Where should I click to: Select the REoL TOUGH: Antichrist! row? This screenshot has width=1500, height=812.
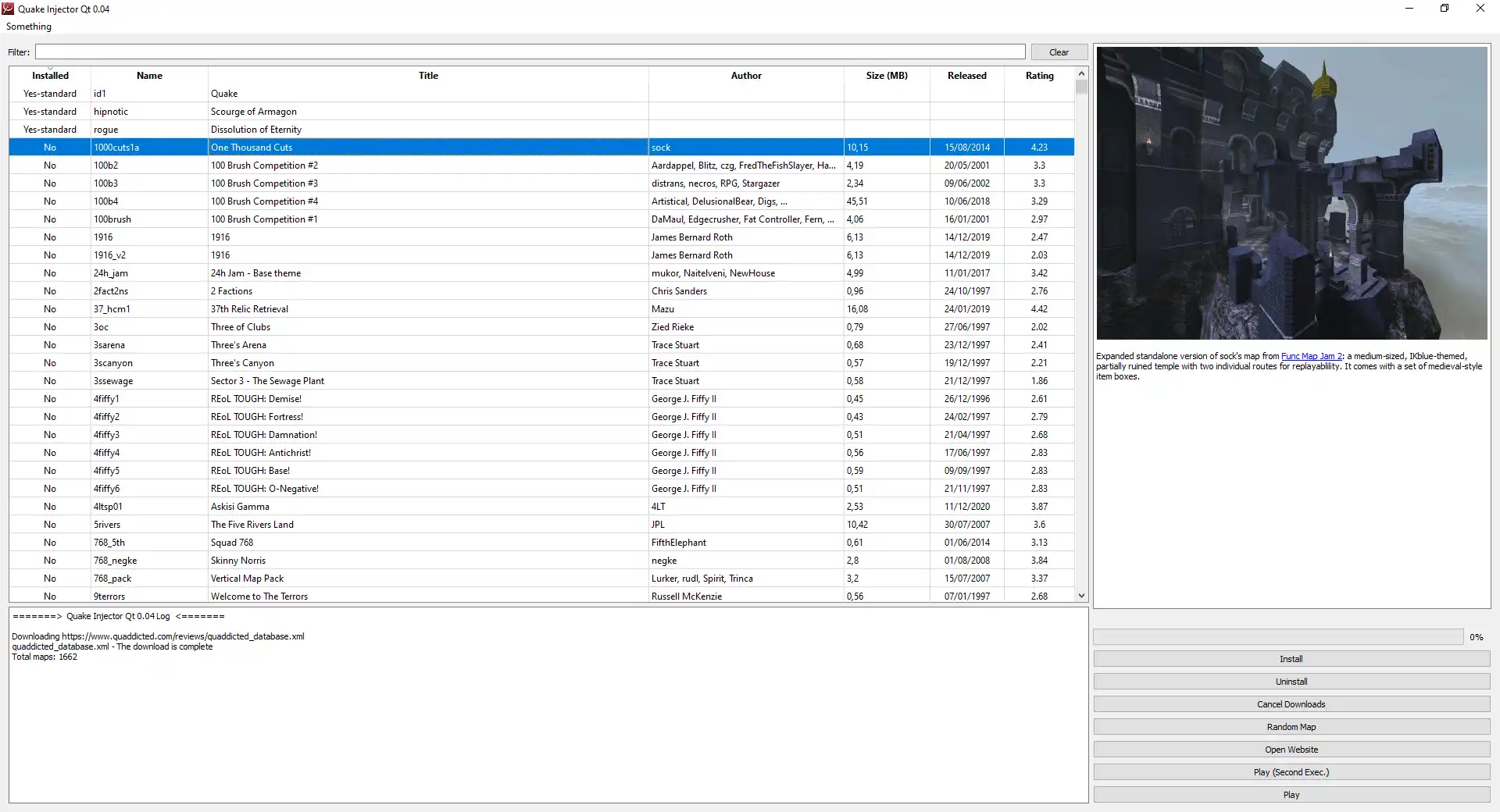541,453
